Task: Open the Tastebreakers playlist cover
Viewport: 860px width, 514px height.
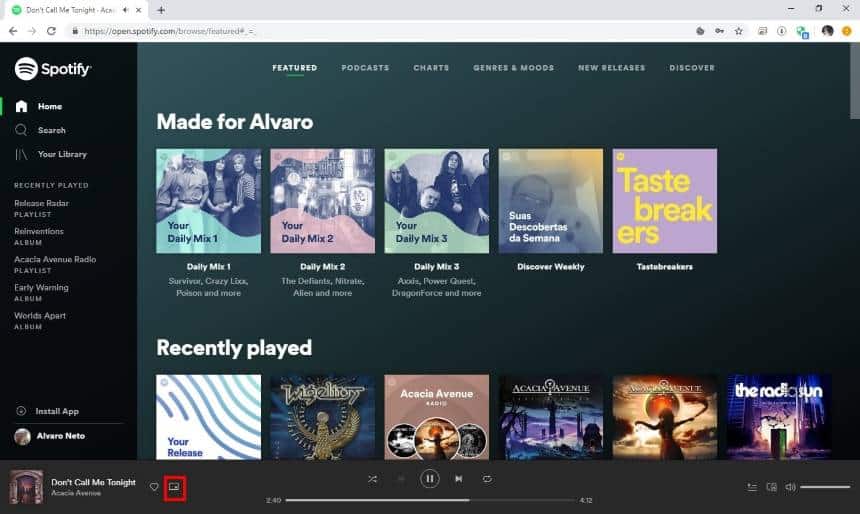Action: tap(665, 201)
